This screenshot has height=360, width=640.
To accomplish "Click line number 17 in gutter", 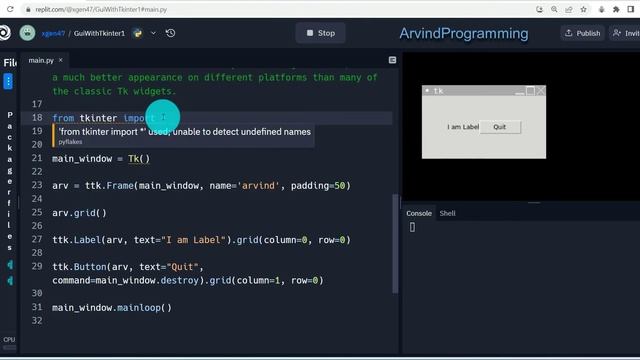I will coord(37,104).
